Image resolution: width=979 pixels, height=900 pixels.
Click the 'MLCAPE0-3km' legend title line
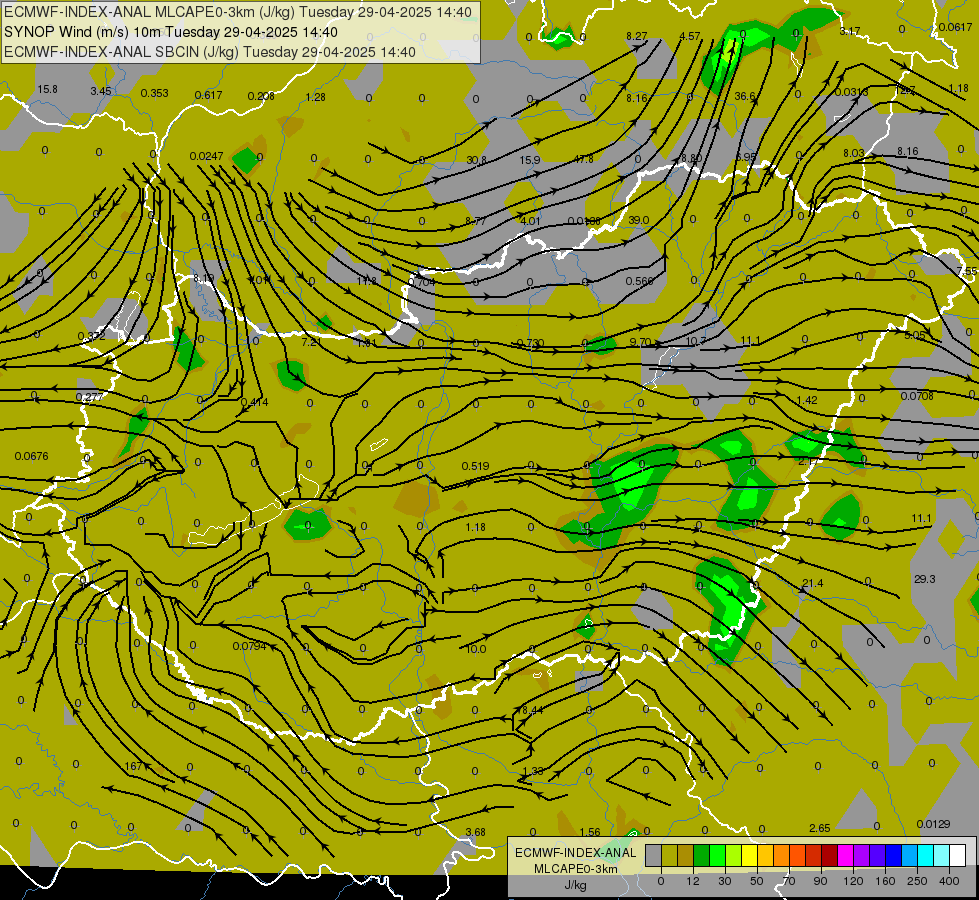576,869
